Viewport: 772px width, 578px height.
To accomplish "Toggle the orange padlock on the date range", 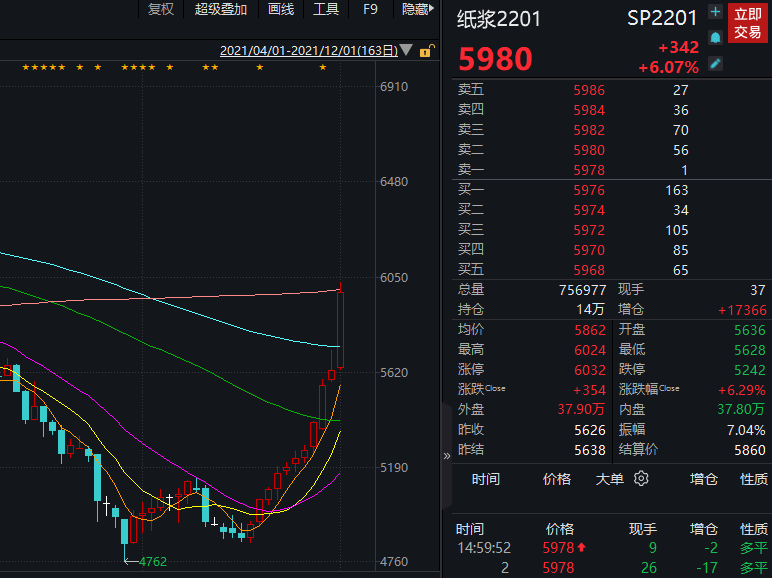I will pos(426,50).
